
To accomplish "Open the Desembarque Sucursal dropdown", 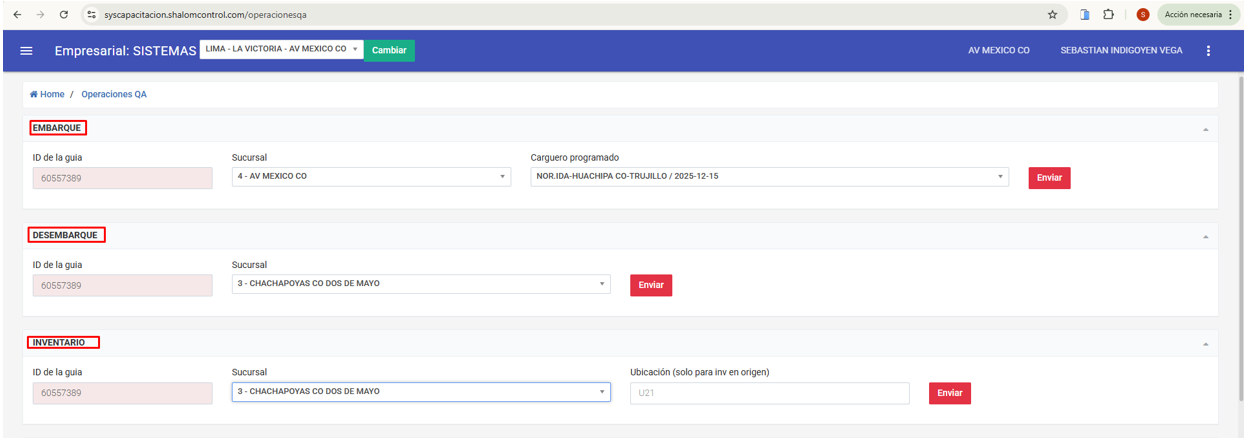I will pos(421,284).
